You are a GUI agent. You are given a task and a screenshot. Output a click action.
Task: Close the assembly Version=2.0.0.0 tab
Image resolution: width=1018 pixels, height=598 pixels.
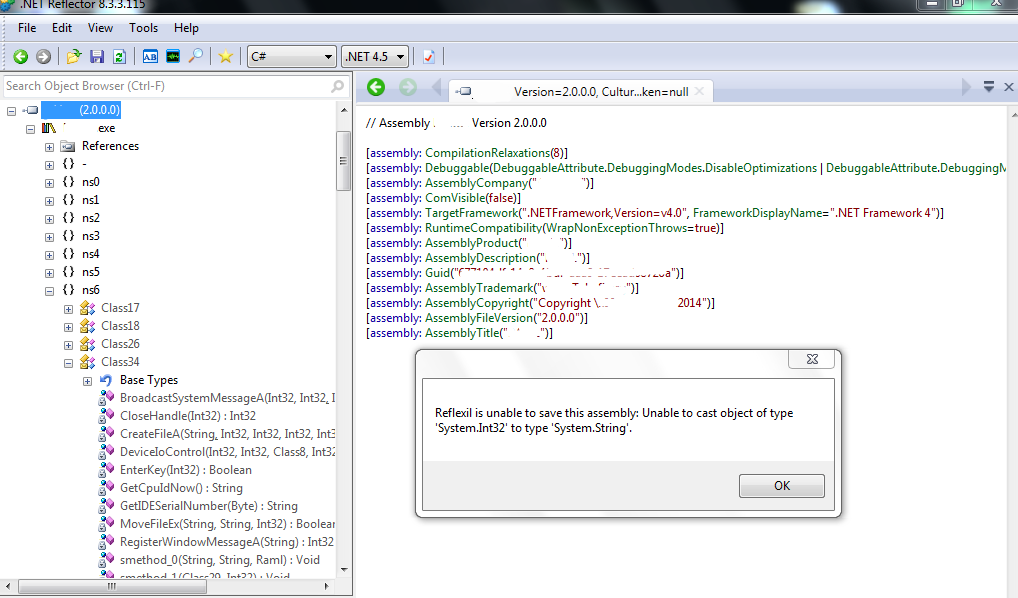(x=699, y=92)
